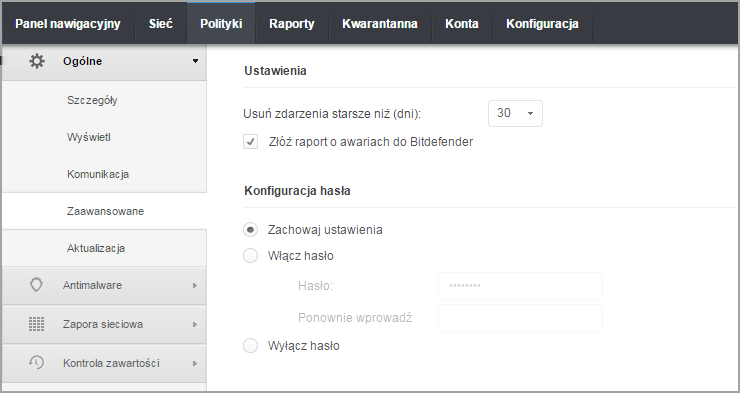The image size is (740, 393).
Task: Expand the Antimalware section arrow
Action: coord(195,285)
